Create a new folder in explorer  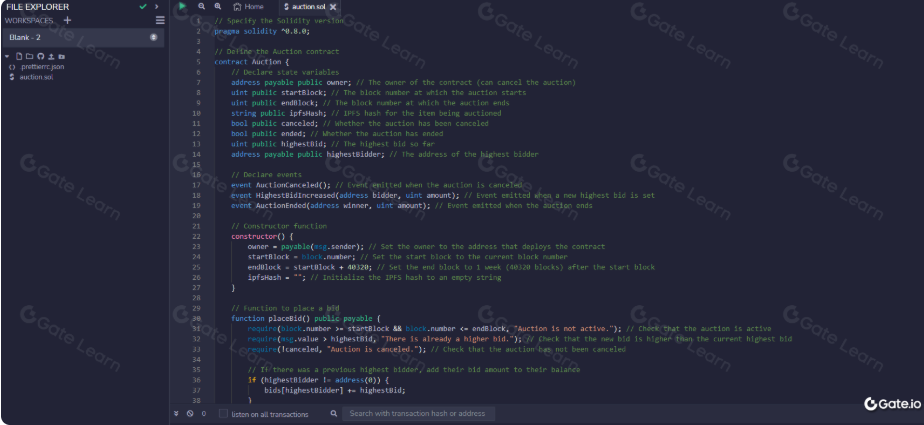click(x=28, y=56)
